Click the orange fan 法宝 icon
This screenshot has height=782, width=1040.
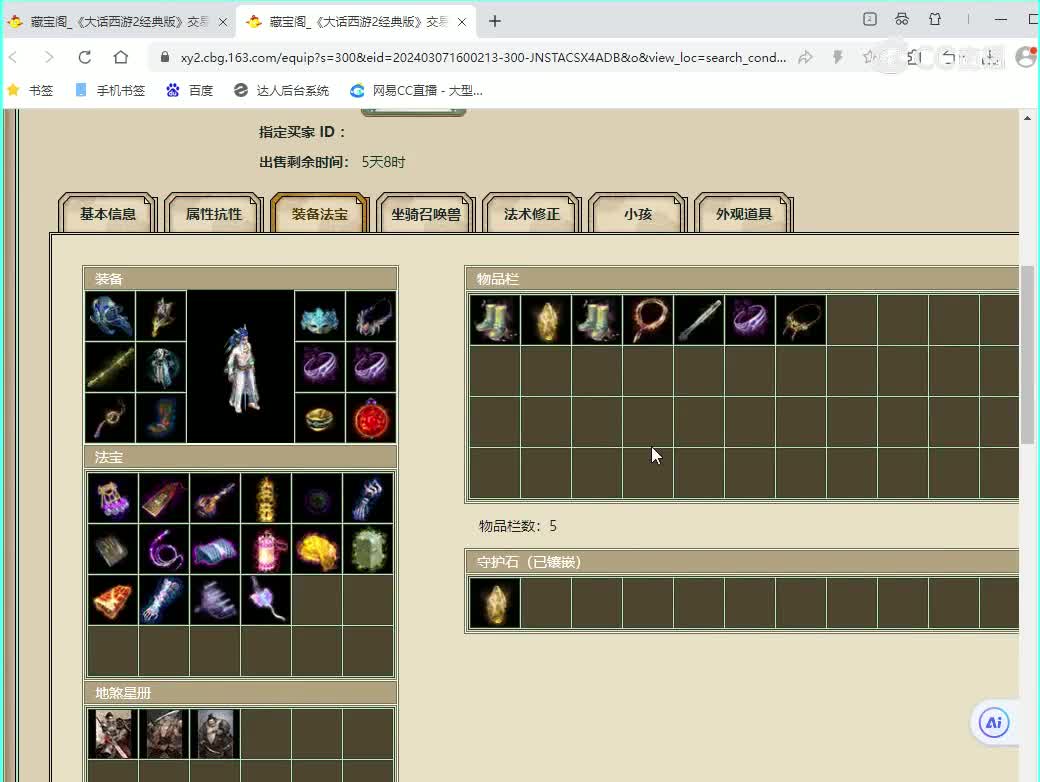[x=113, y=600]
